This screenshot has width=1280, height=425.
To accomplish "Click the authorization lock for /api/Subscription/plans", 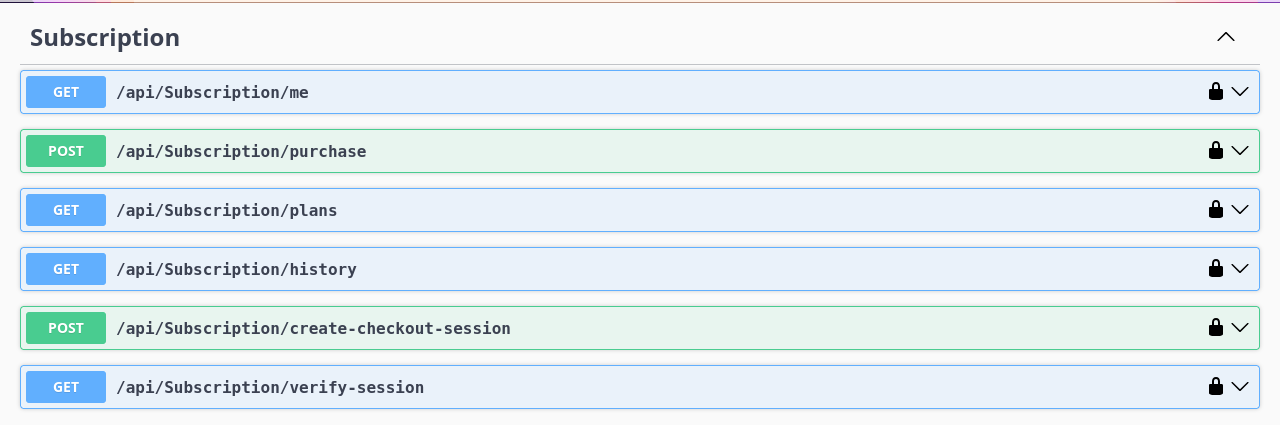I will click(1216, 210).
